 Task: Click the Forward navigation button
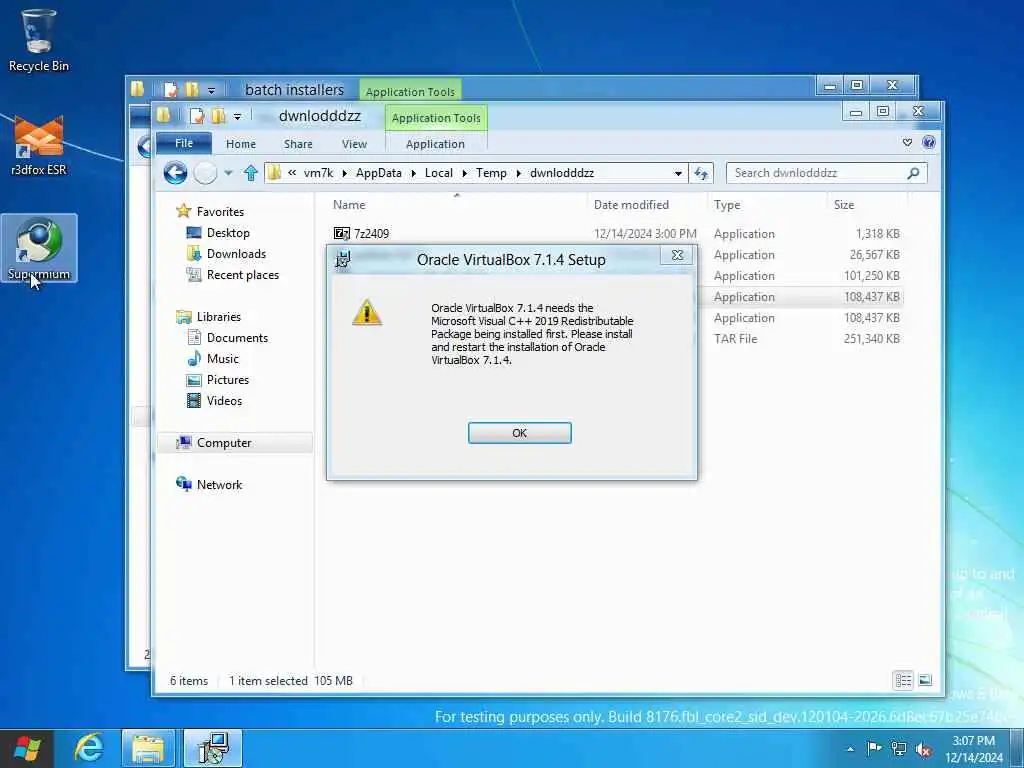click(205, 173)
